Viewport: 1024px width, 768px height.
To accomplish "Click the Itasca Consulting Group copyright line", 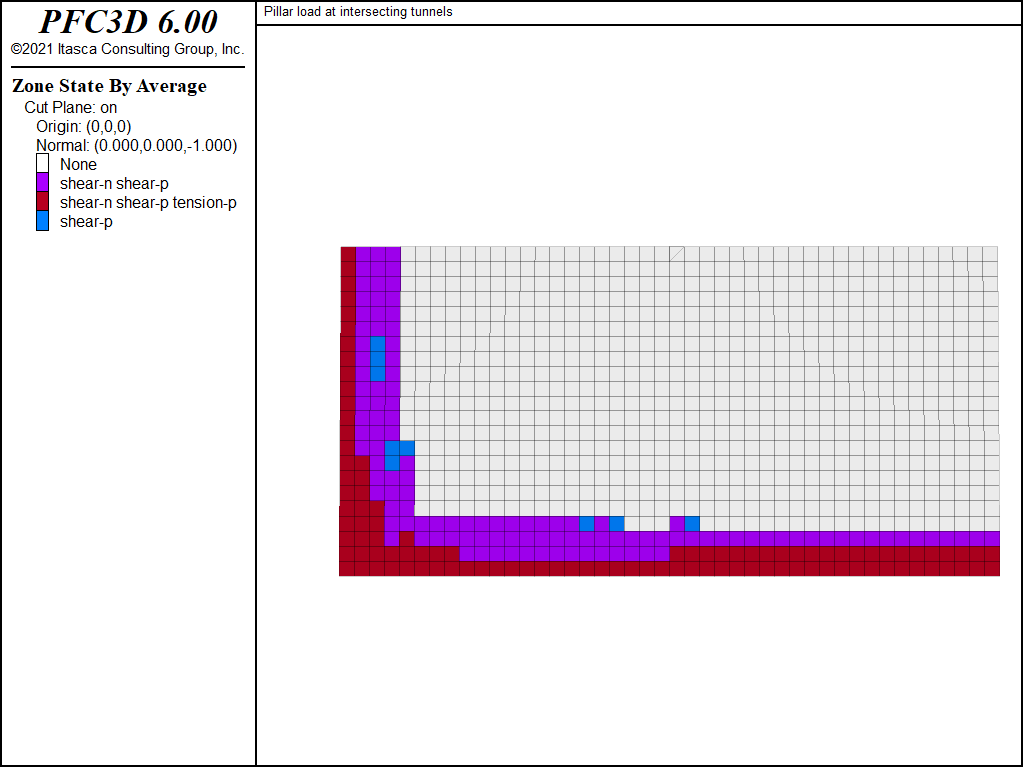I will click(x=127, y=49).
